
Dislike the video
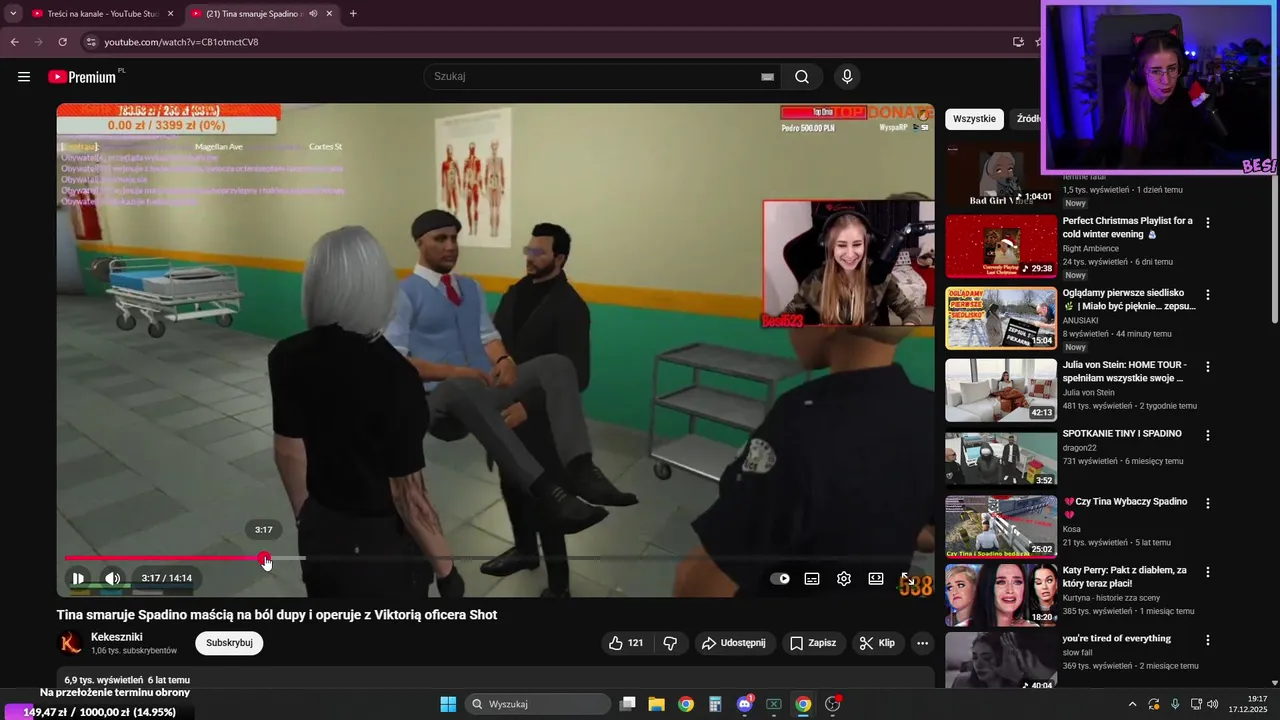click(670, 643)
